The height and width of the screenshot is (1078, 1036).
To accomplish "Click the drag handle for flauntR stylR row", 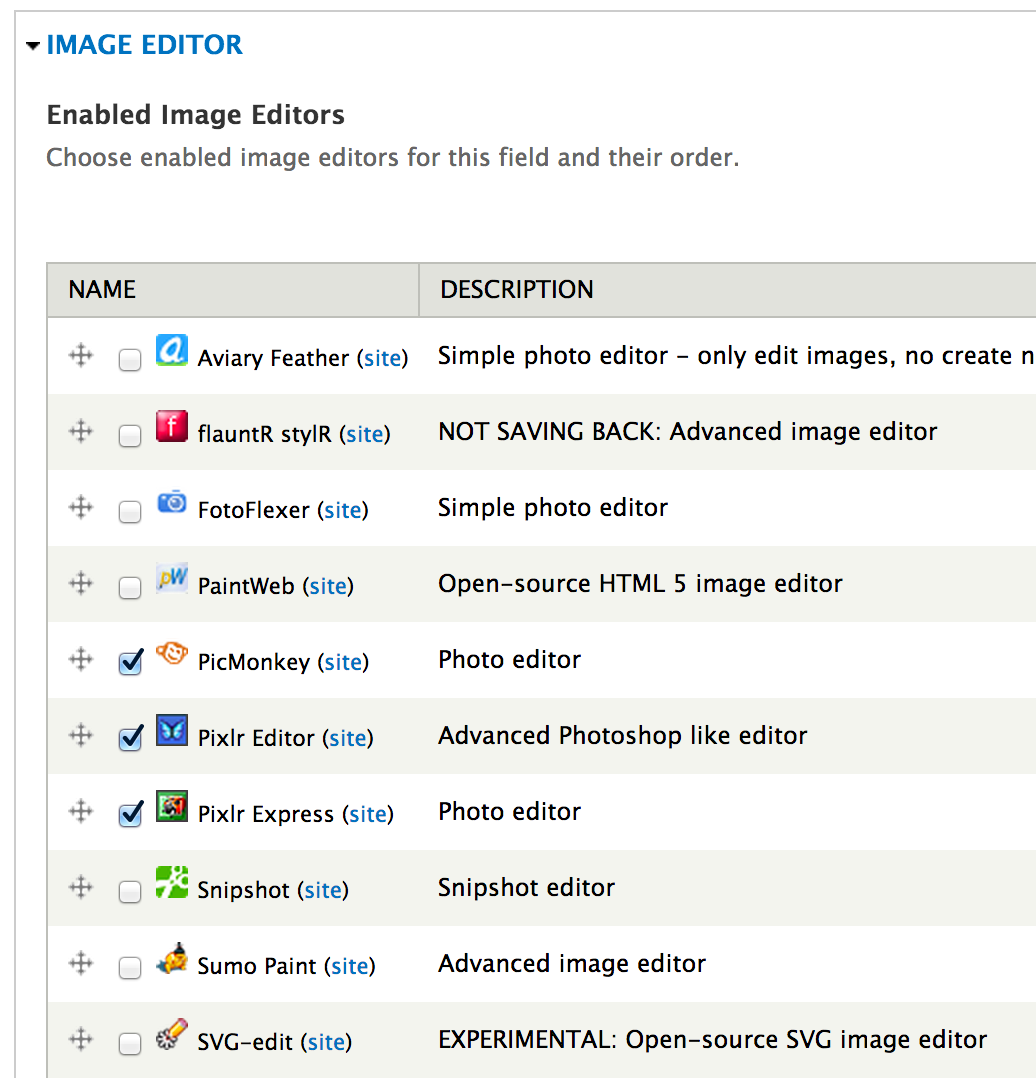I will click(81, 432).
